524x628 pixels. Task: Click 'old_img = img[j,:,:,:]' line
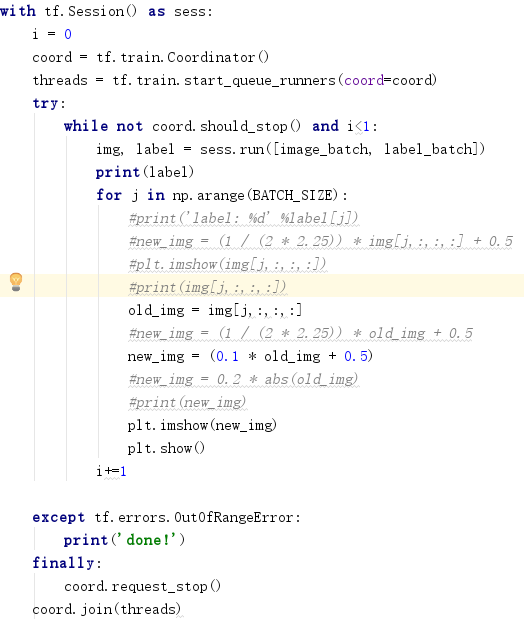(215, 310)
